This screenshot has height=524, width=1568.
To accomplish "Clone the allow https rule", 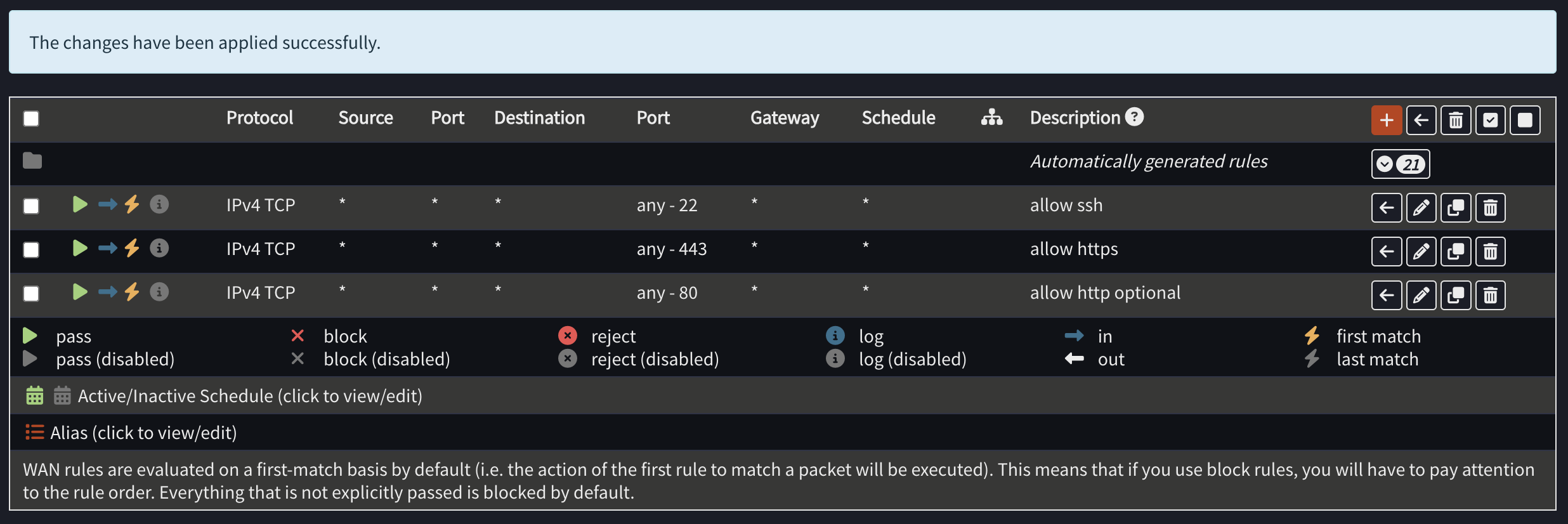I will 1456,251.
